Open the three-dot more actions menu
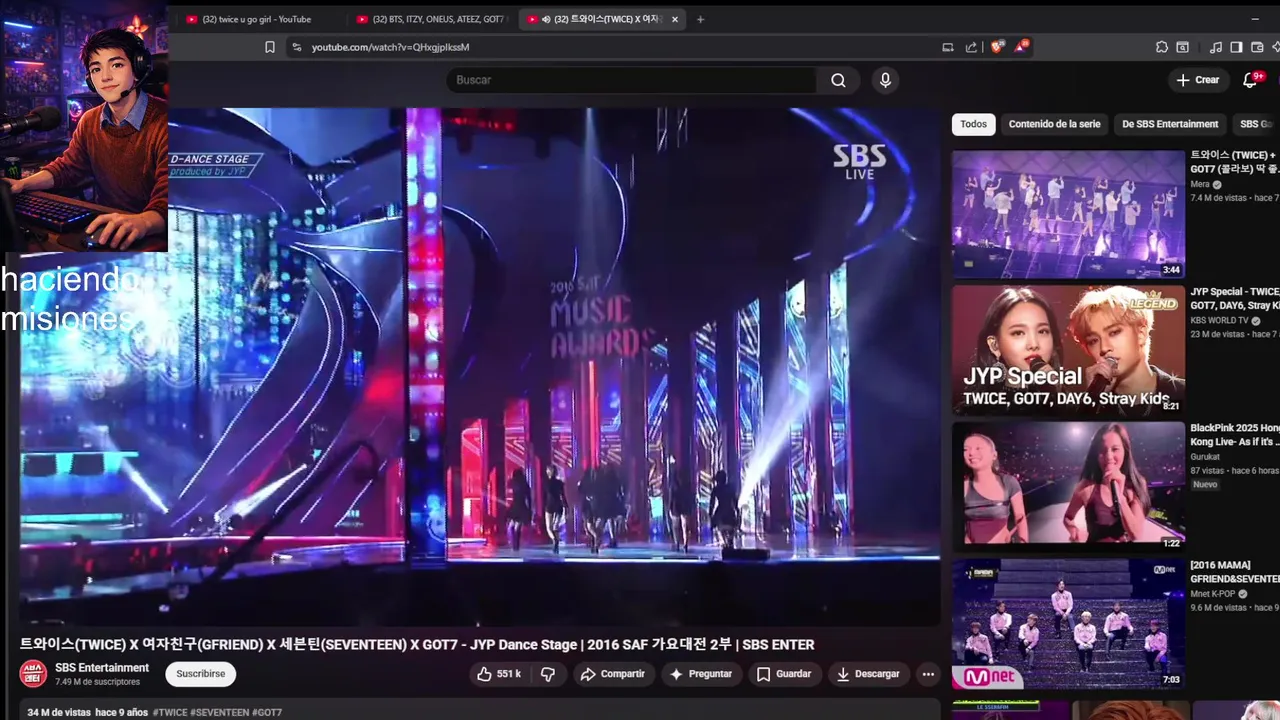 tap(928, 674)
